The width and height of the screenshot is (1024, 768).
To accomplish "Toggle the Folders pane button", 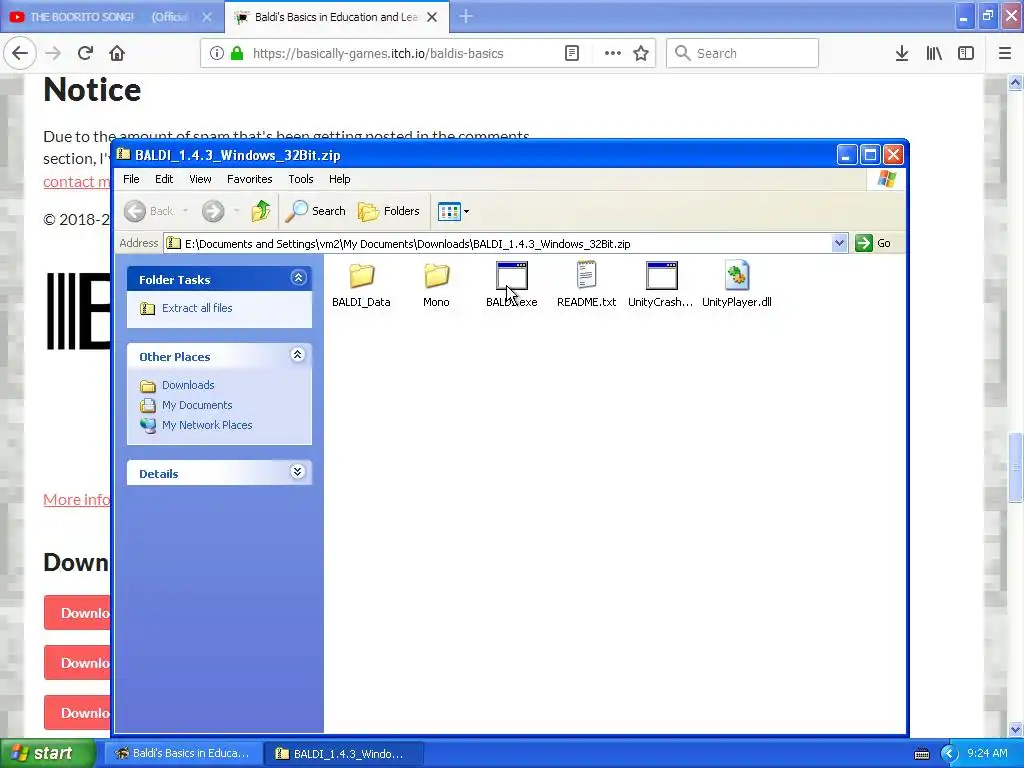I will (x=389, y=211).
